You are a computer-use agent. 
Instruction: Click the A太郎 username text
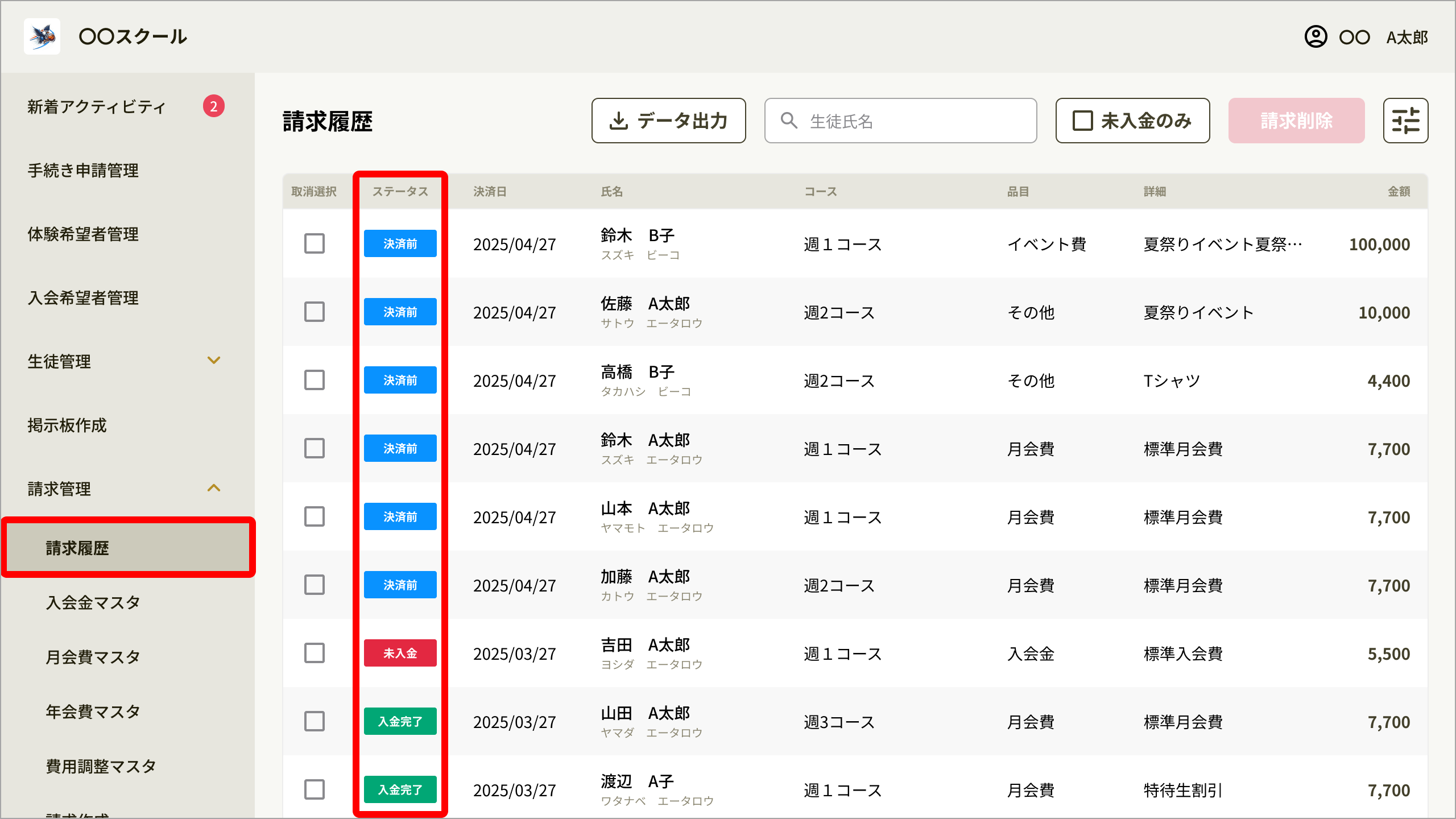click(x=1407, y=38)
